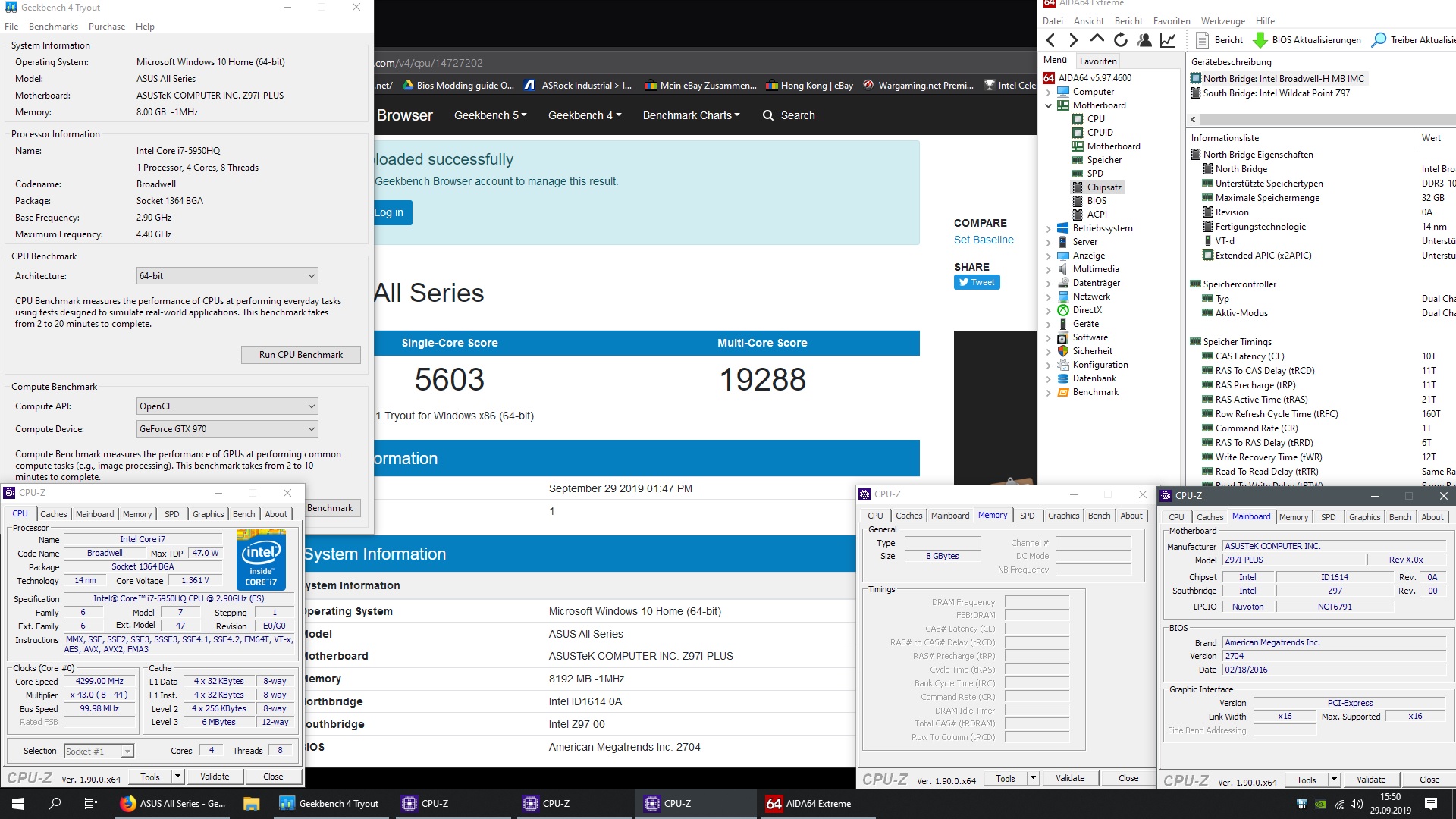Click Treiber Aktualisierungen magnifier button
The width and height of the screenshot is (1456, 819).
pos(1414,40)
